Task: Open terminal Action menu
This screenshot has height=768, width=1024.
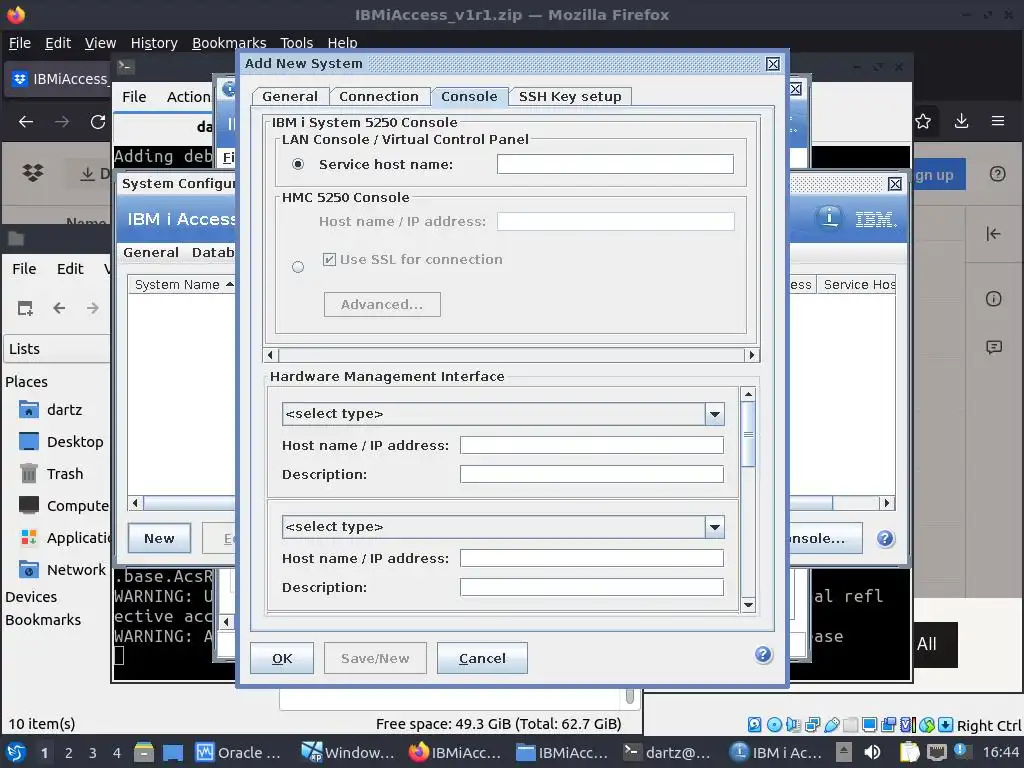Action: pos(188,97)
